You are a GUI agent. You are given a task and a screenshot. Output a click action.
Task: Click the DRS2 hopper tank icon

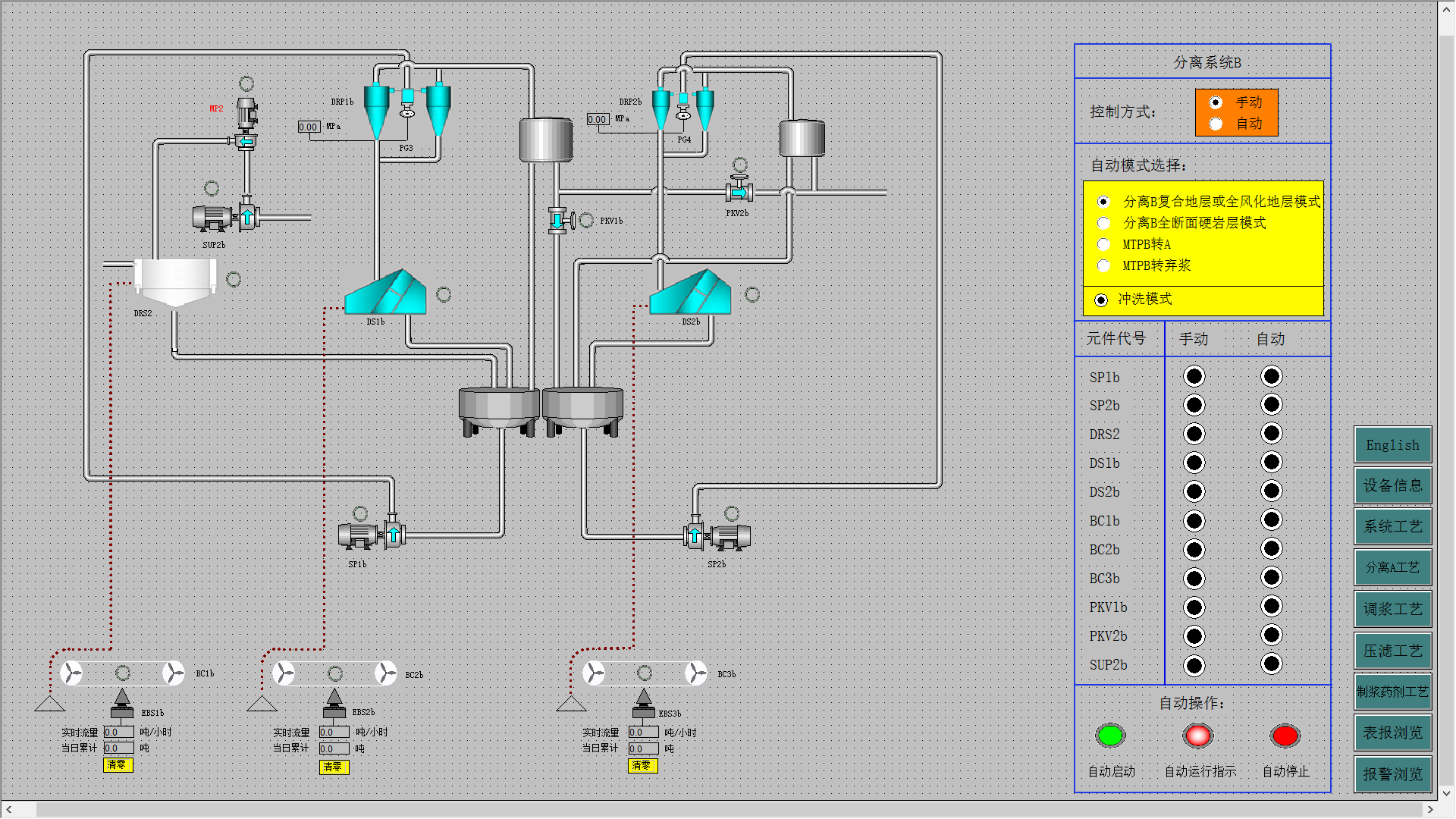coord(175,281)
